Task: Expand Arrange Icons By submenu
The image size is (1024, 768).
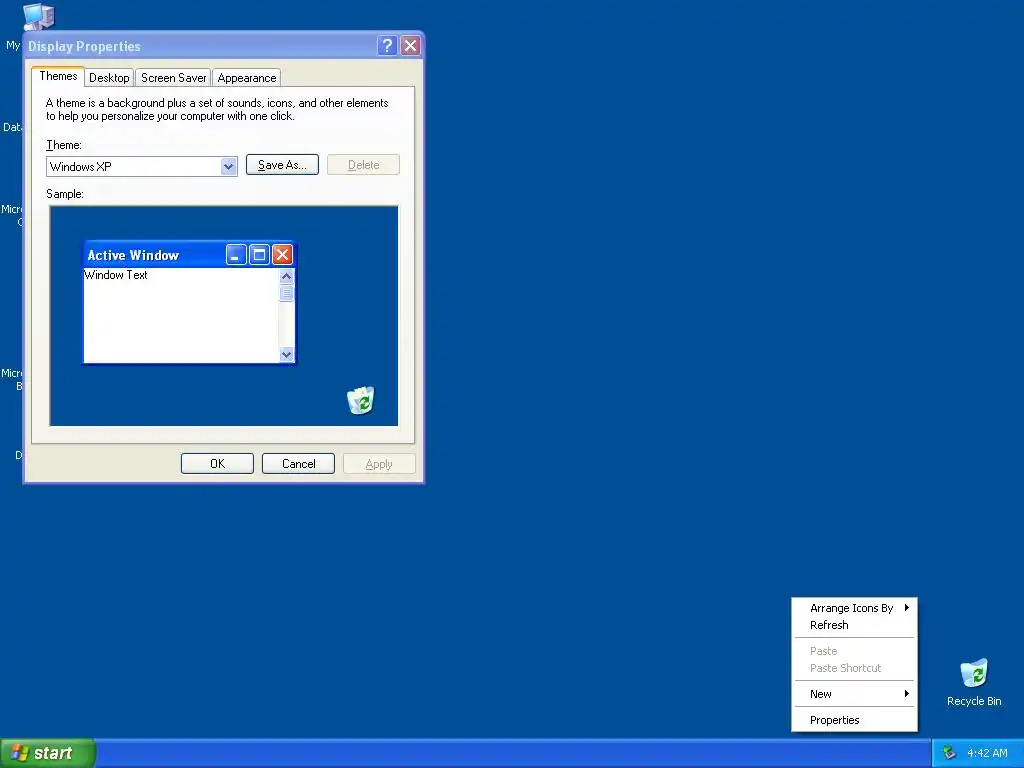Action: (x=854, y=608)
